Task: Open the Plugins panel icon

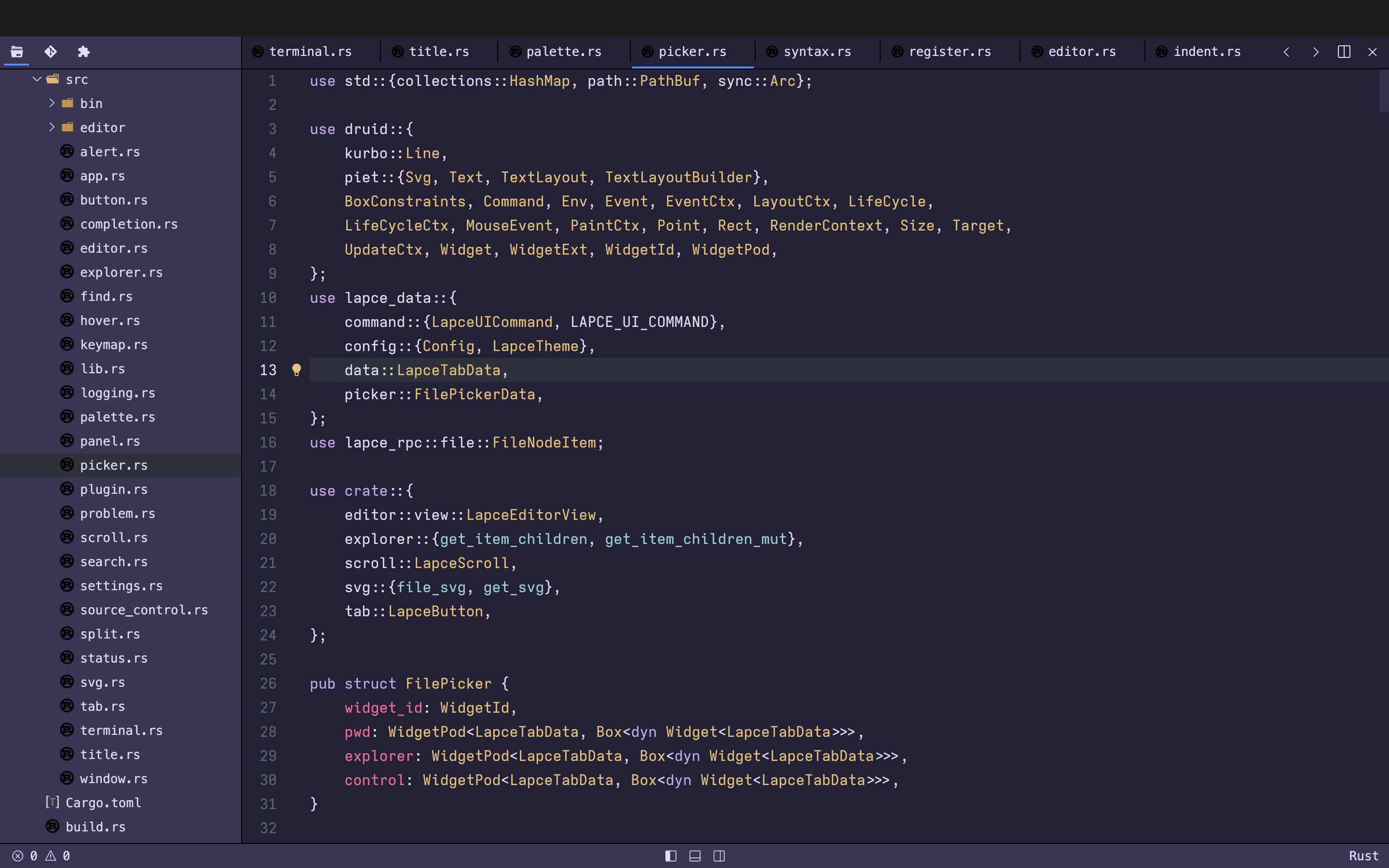Action: tap(84, 52)
